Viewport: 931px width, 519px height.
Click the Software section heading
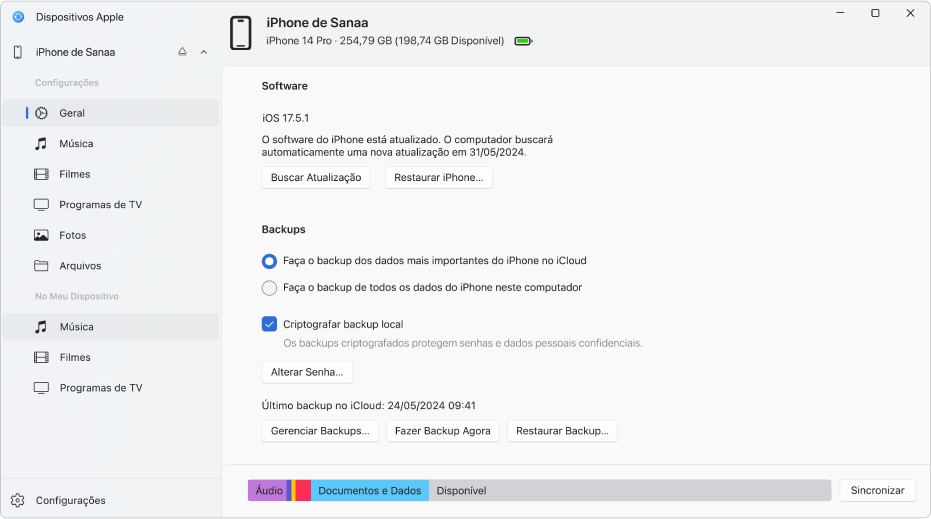[284, 86]
